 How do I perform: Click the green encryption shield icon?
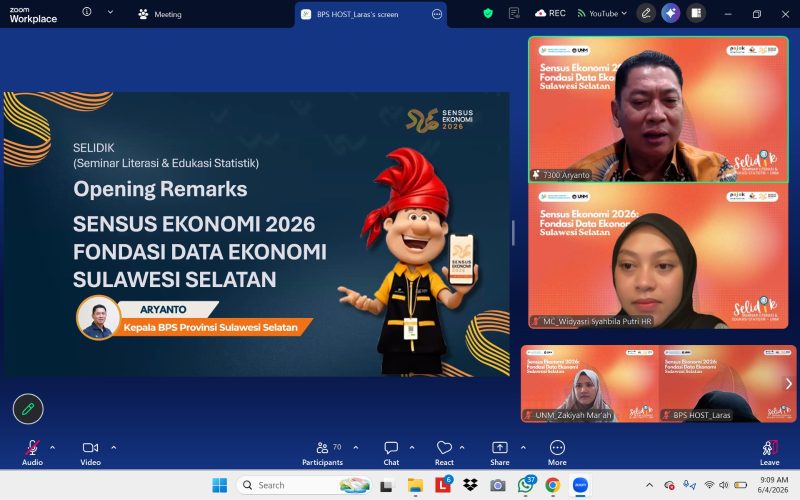[488, 13]
